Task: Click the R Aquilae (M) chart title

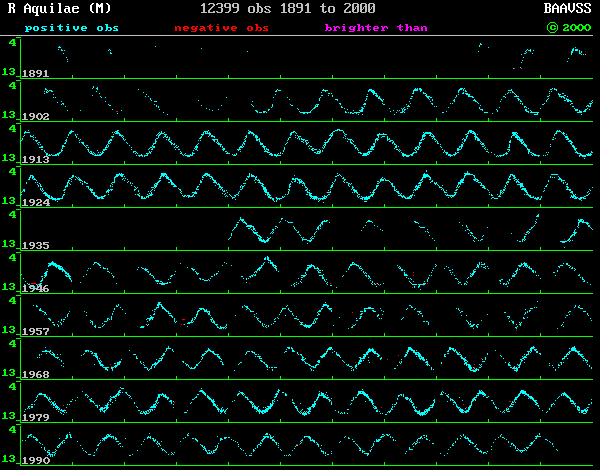Action: coord(59,8)
